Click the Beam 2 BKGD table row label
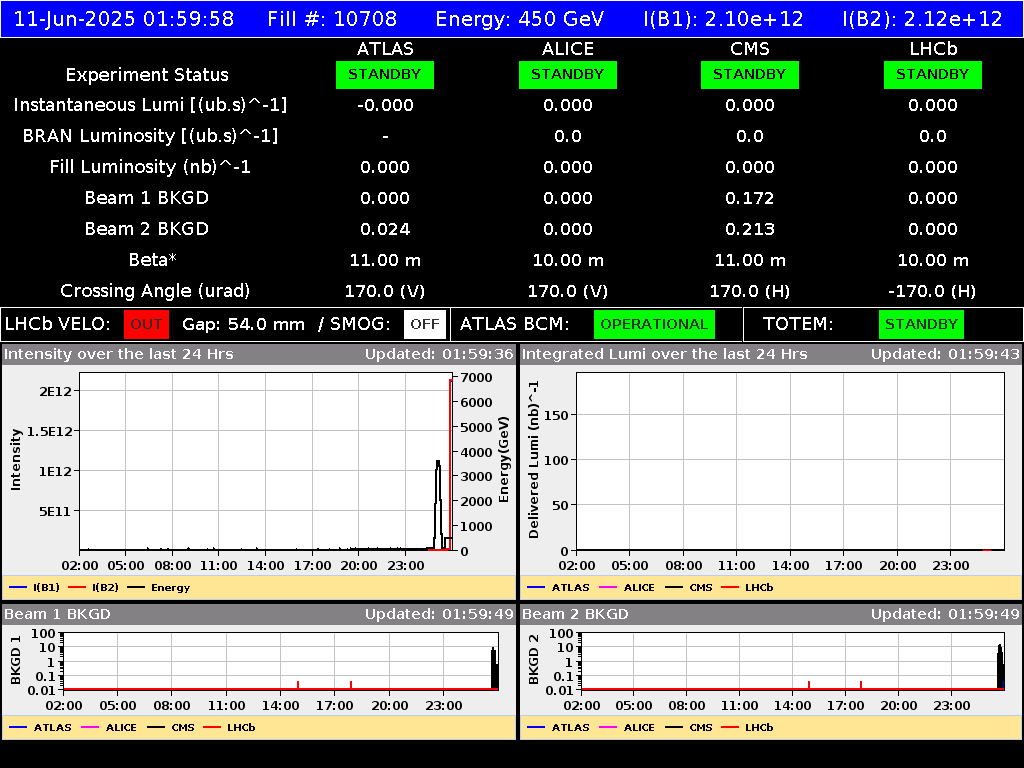Screen dimensions: 1024x768 click(x=147, y=229)
